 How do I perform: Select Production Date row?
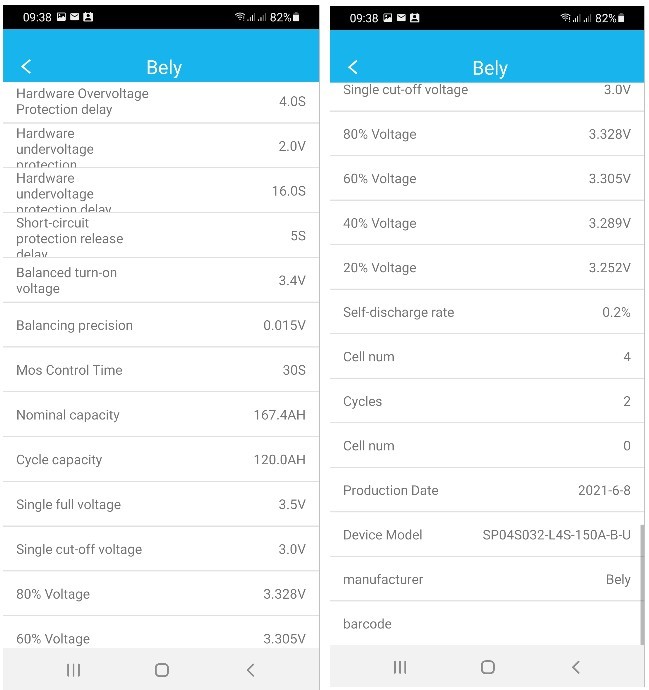pos(487,490)
